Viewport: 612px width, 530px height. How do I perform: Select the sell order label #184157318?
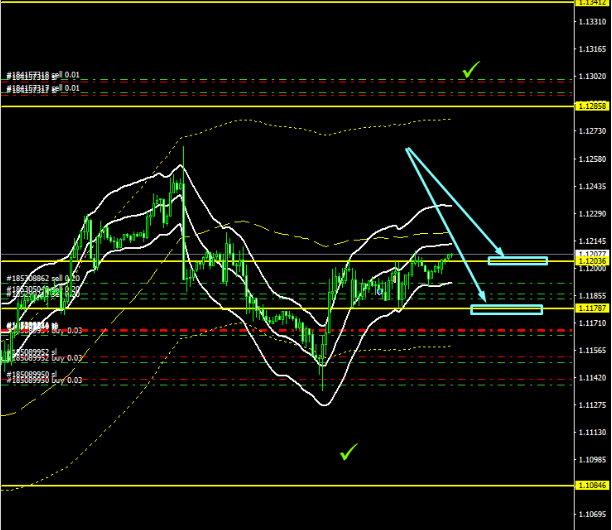pos(44,75)
